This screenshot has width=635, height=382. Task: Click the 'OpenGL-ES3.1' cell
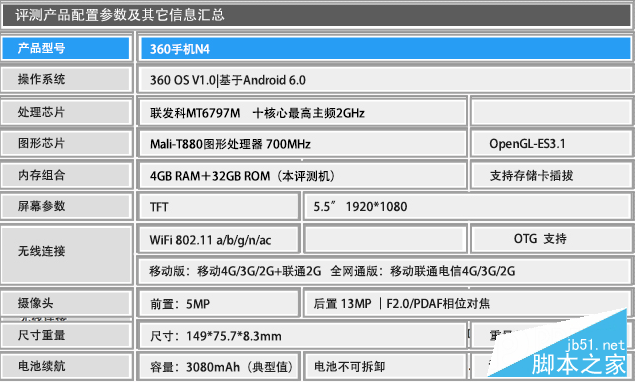click(x=551, y=144)
